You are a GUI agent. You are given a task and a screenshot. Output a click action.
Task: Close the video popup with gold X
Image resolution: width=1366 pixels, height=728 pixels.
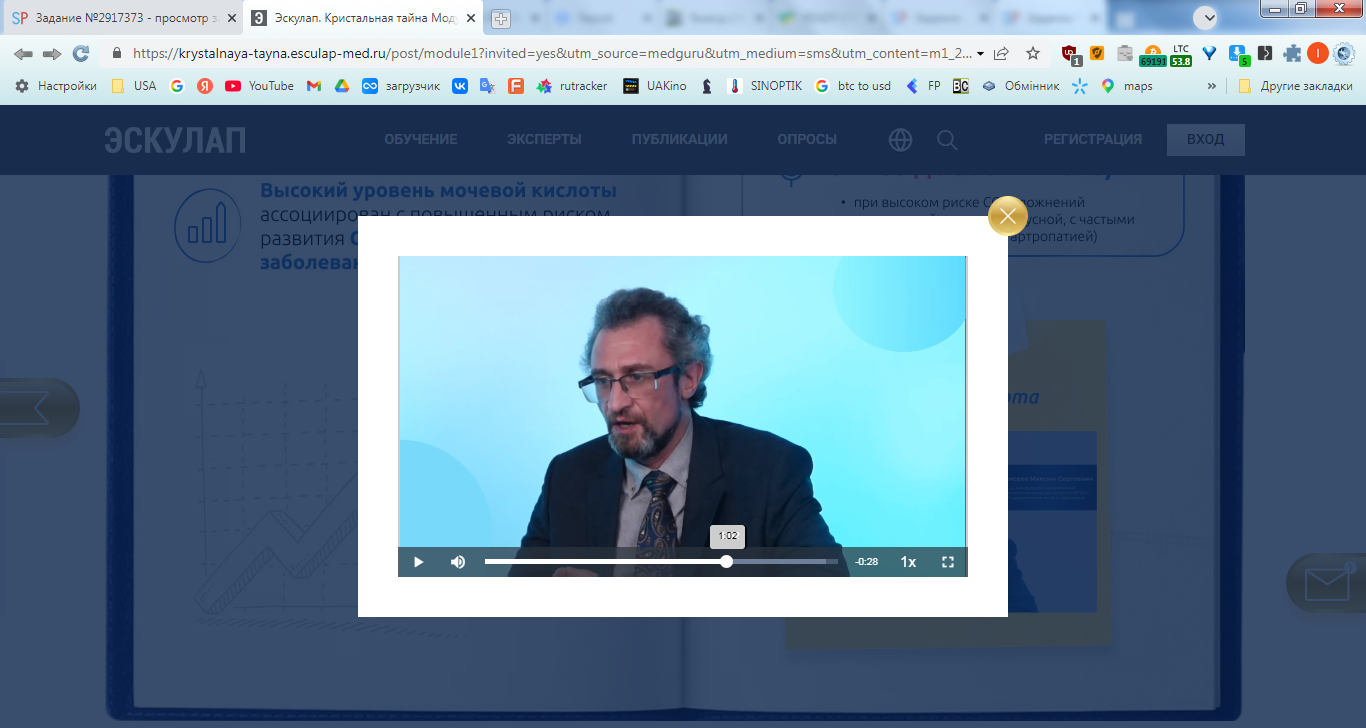tap(1008, 216)
